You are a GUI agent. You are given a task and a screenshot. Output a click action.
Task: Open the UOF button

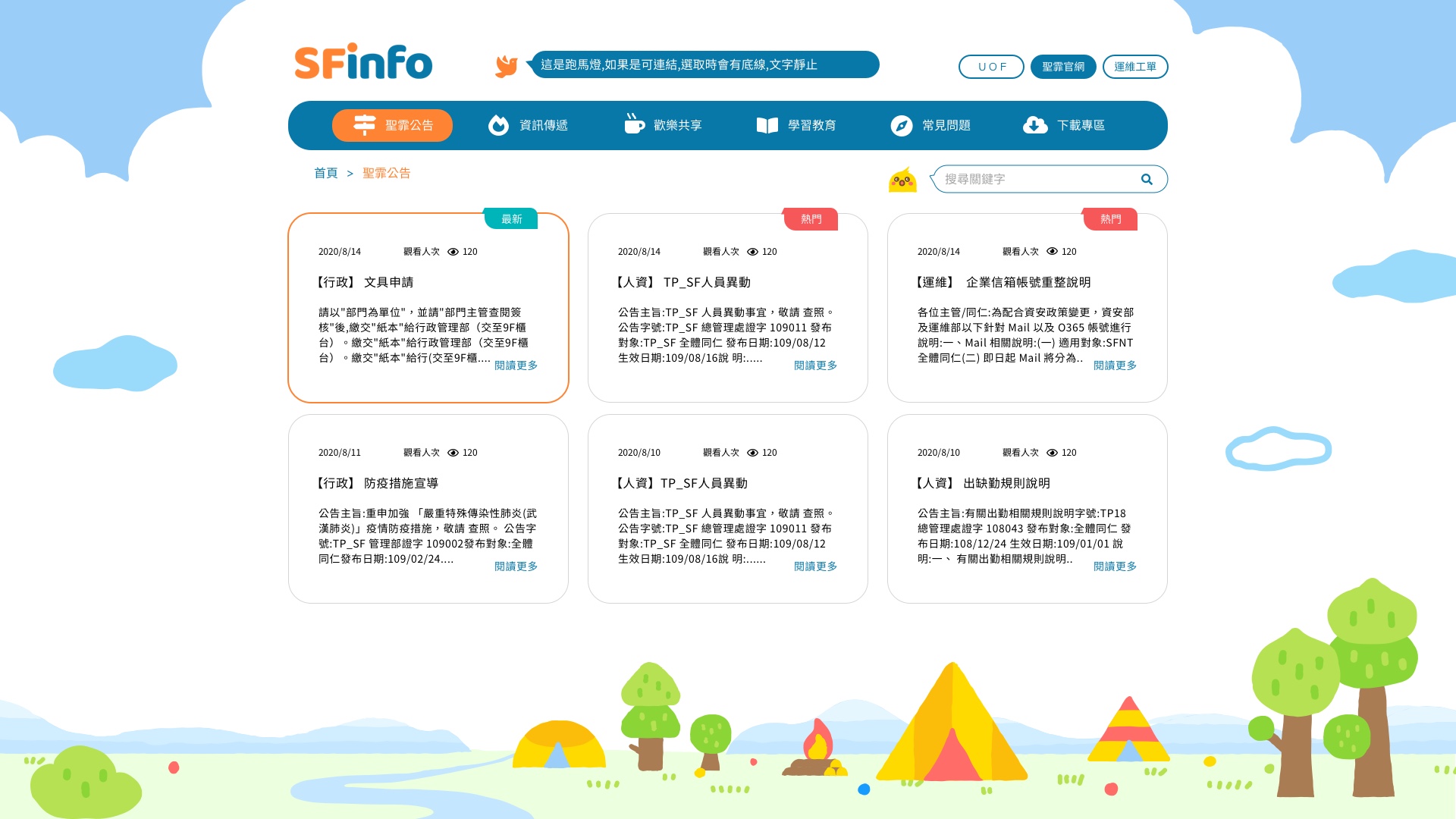(991, 67)
